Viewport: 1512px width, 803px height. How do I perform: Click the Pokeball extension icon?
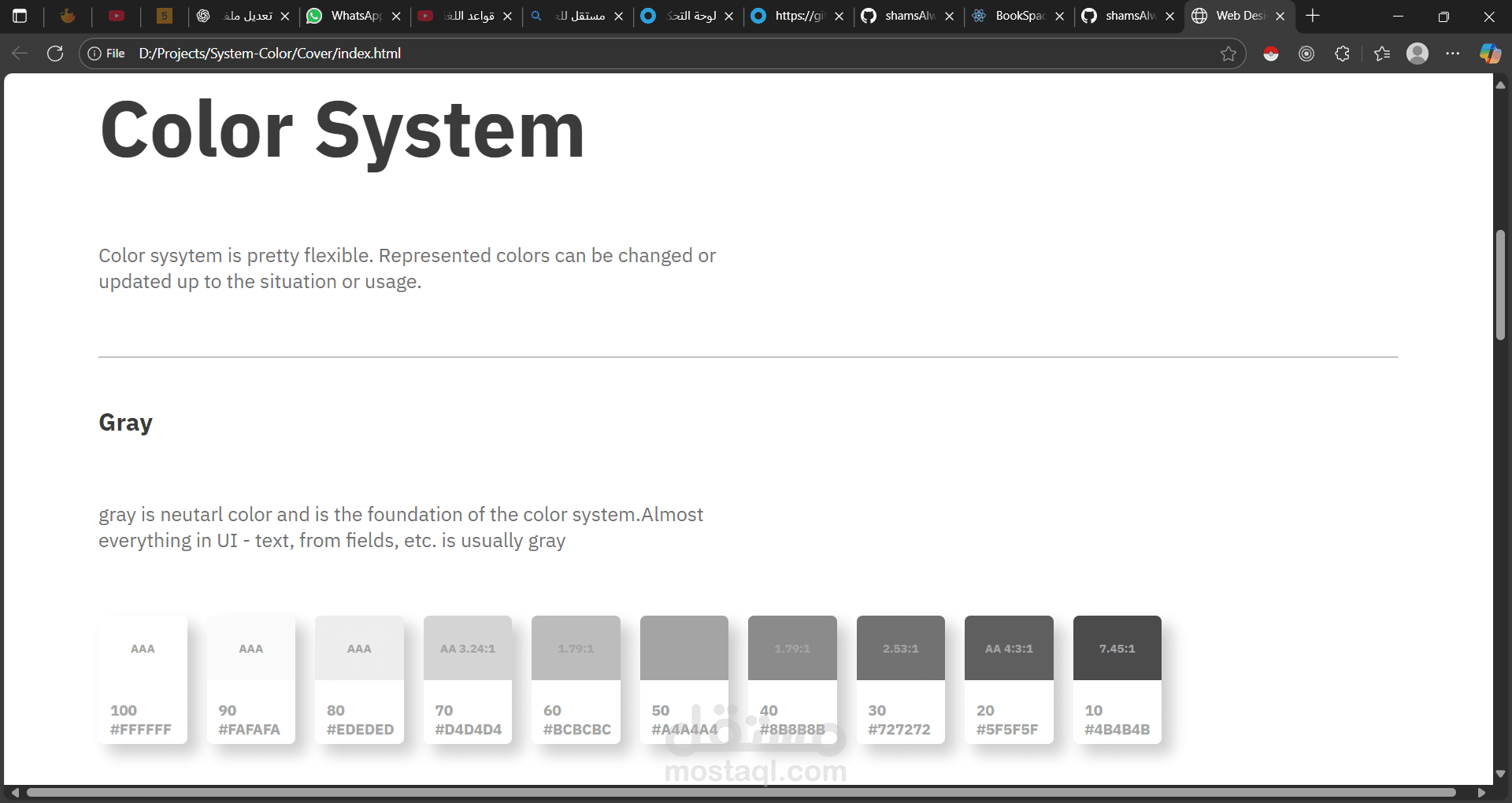tap(1270, 54)
